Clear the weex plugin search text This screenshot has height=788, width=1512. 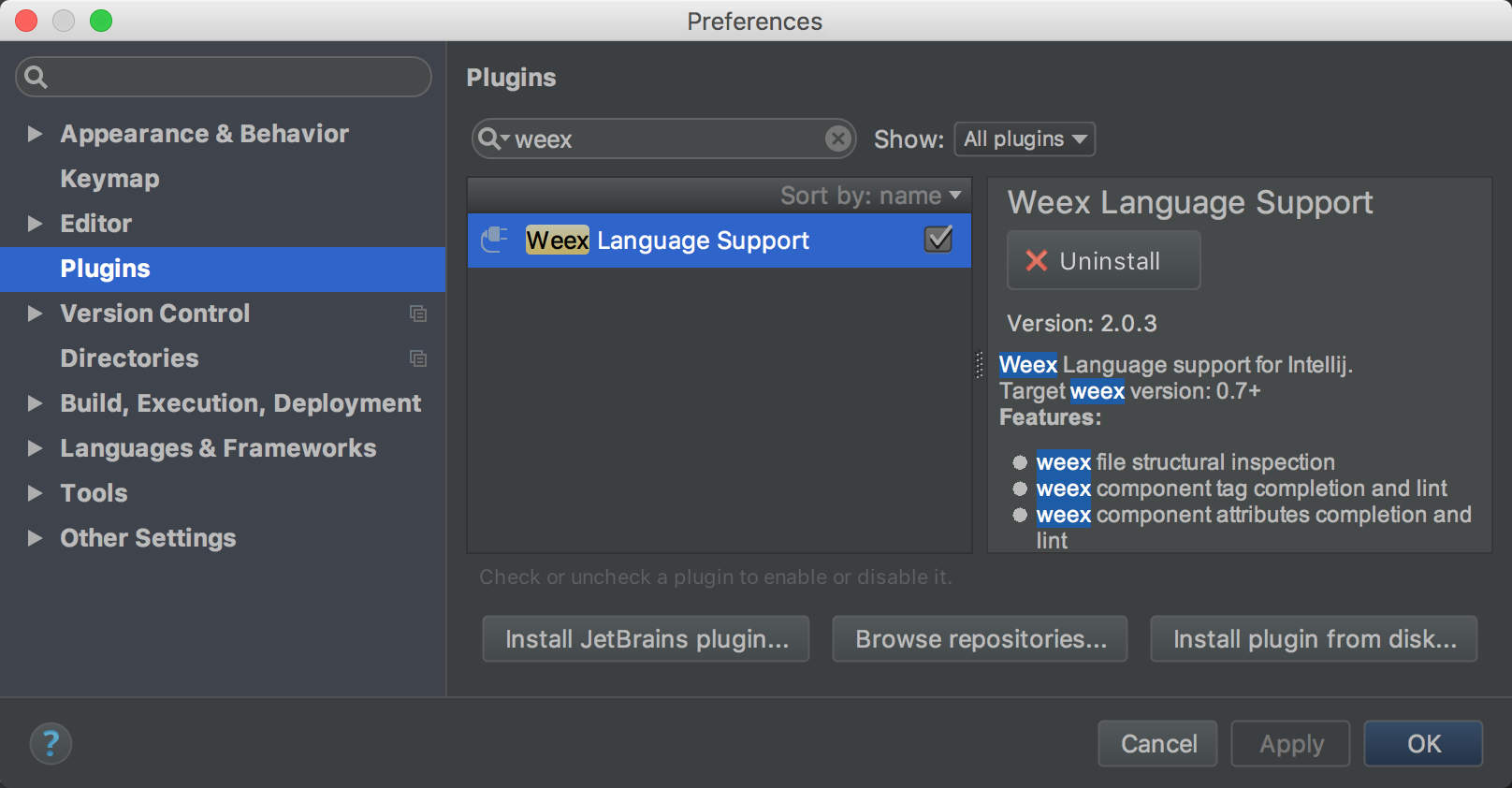837,139
